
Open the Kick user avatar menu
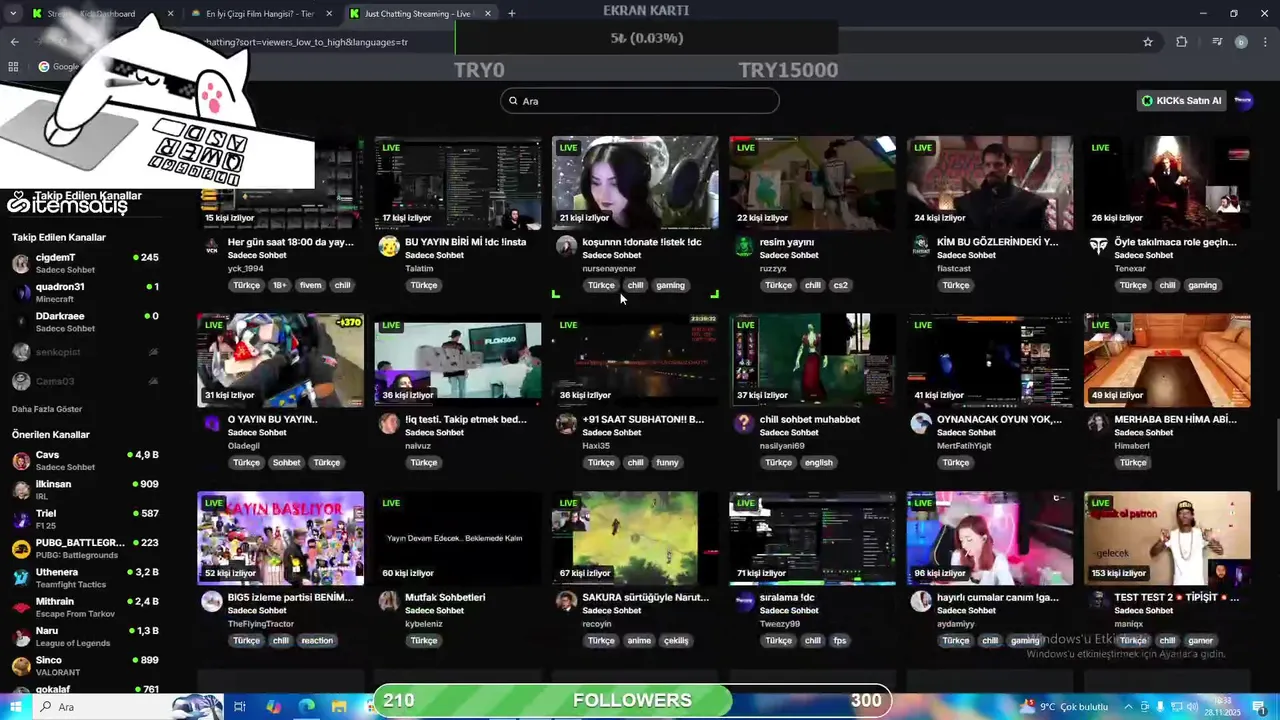point(1244,100)
